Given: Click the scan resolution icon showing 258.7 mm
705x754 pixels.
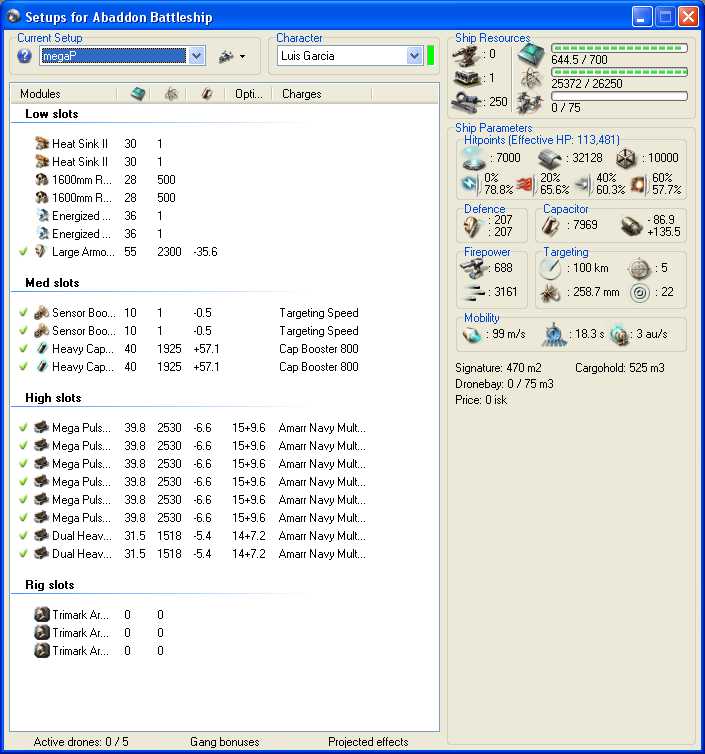Looking at the screenshot, I should click(x=550, y=293).
